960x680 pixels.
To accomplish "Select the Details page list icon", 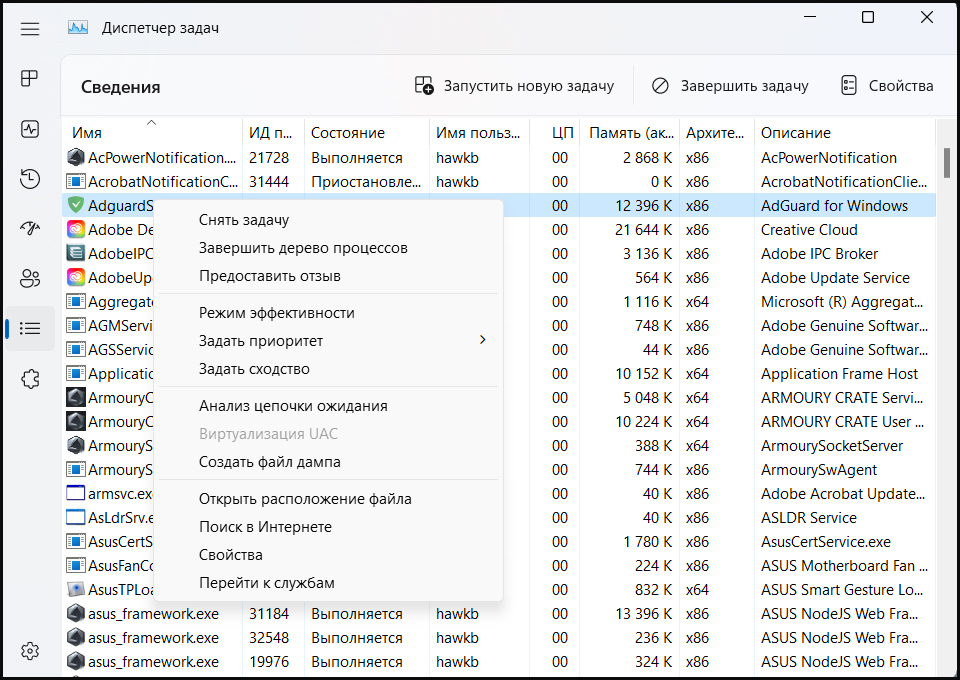I will [30, 329].
